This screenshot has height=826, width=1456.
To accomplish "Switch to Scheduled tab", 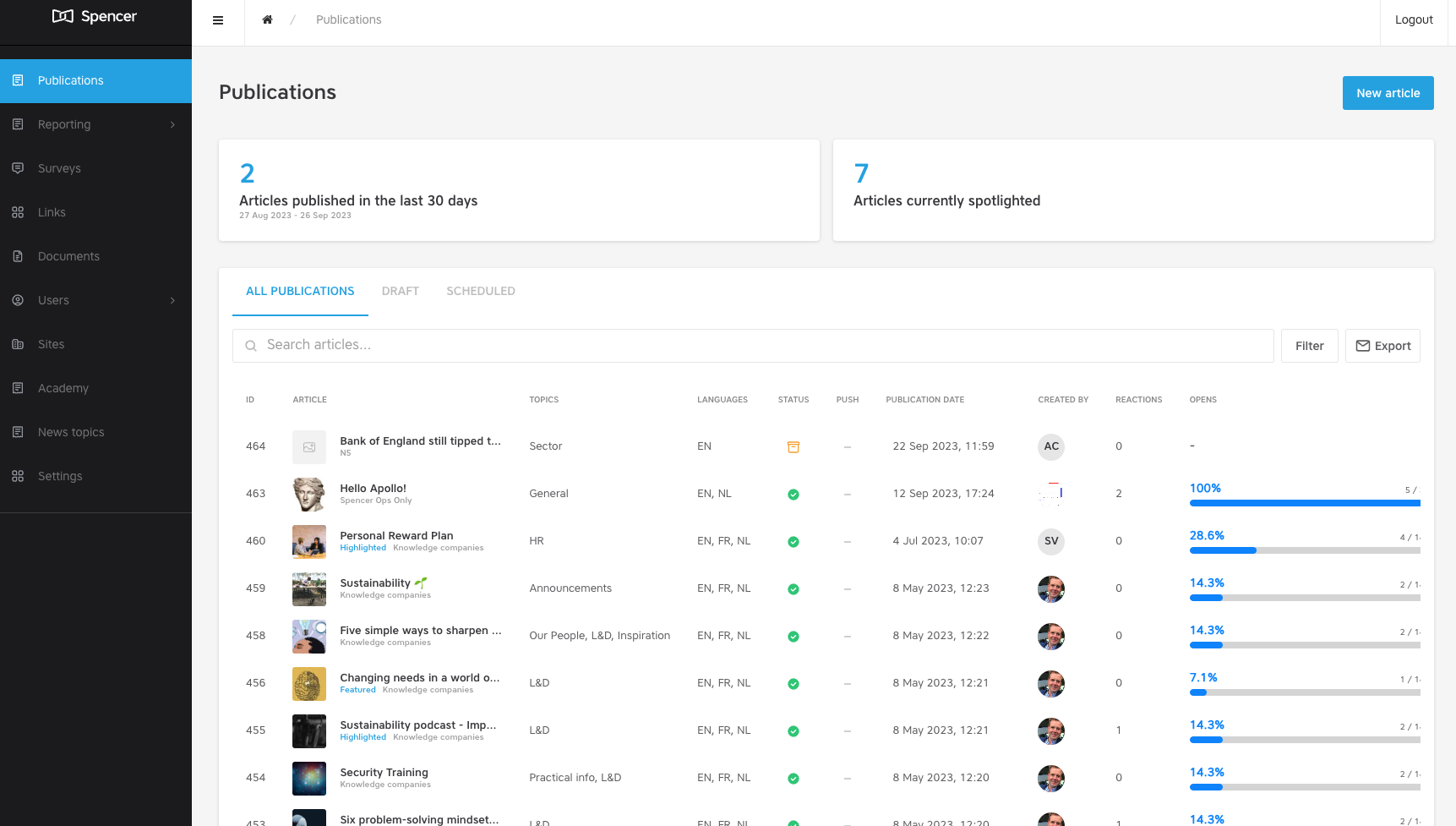I will (x=481, y=291).
